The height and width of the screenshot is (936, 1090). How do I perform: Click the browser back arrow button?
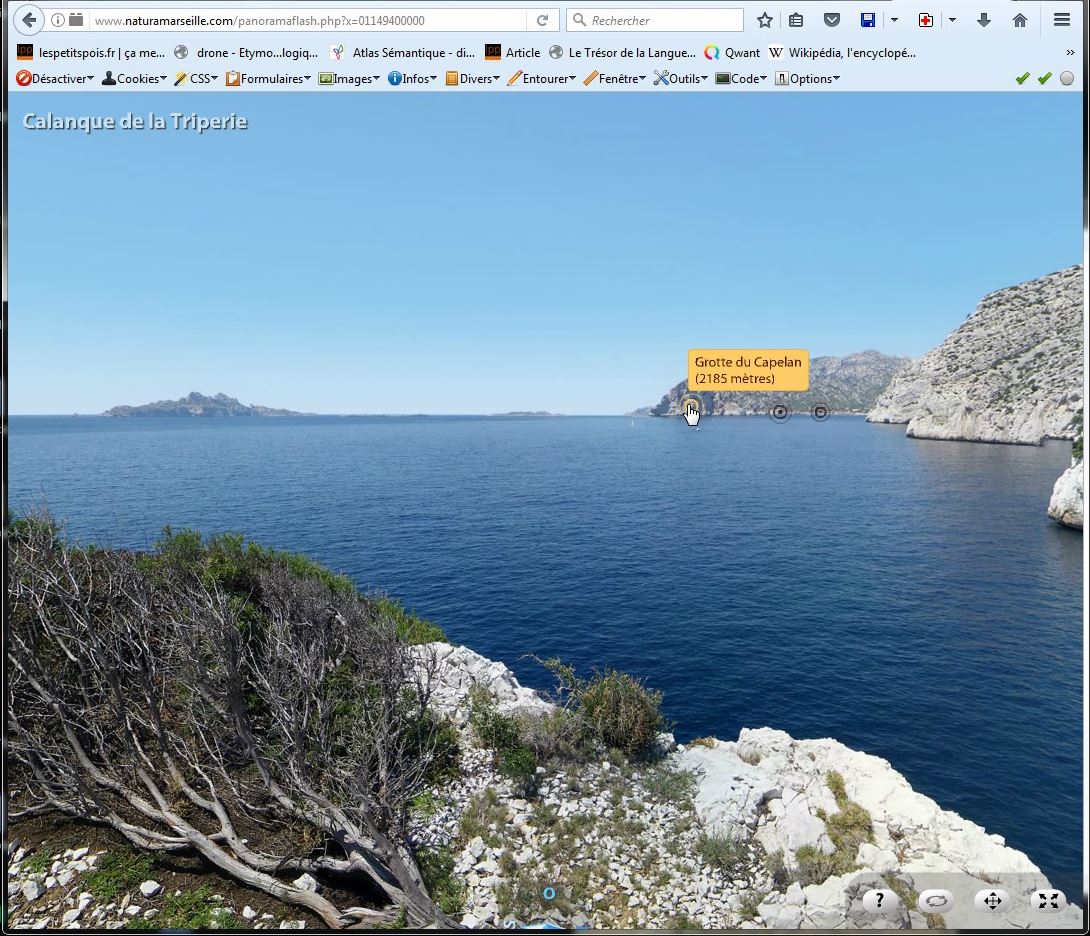(29, 20)
